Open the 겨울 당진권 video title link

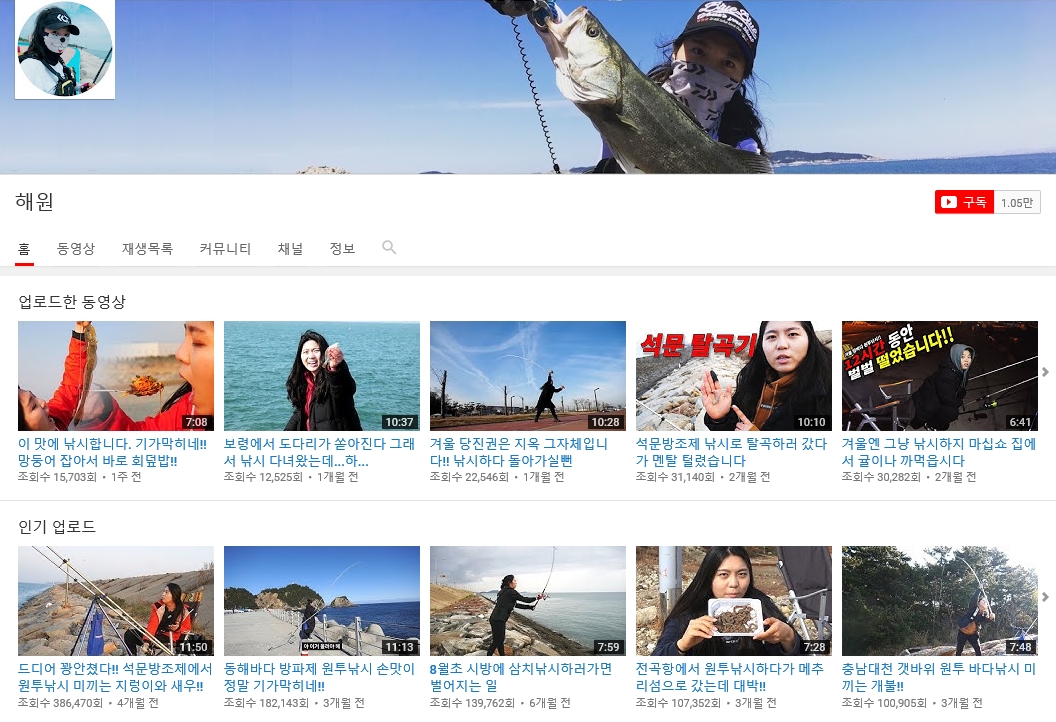pos(518,452)
